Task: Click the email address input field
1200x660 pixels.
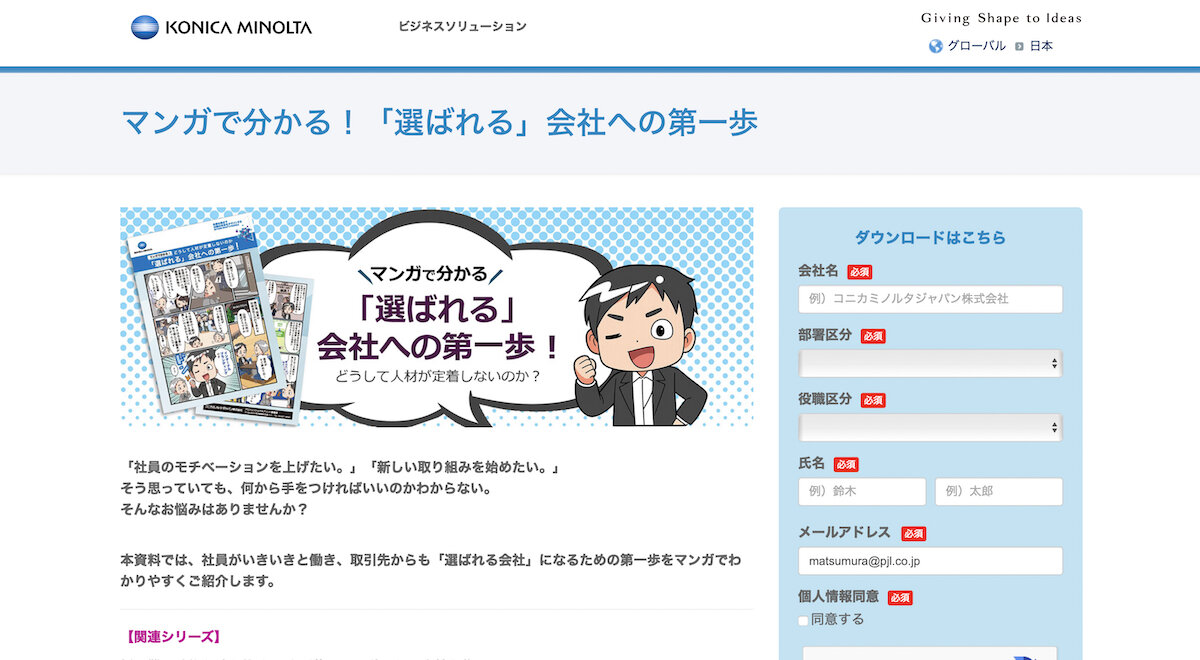Action: [930, 561]
